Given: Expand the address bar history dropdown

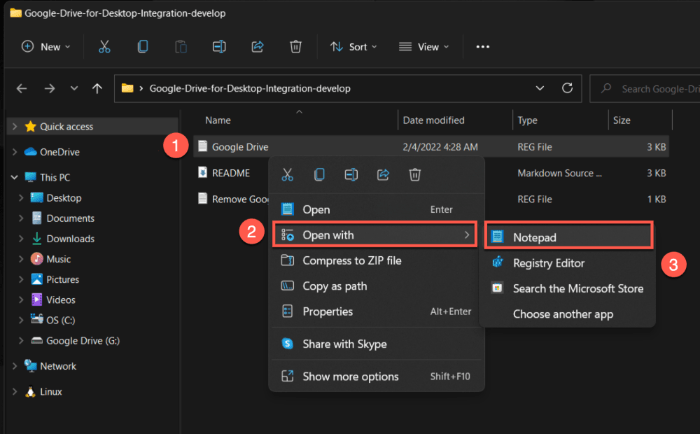Looking at the screenshot, I should [540, 88].
